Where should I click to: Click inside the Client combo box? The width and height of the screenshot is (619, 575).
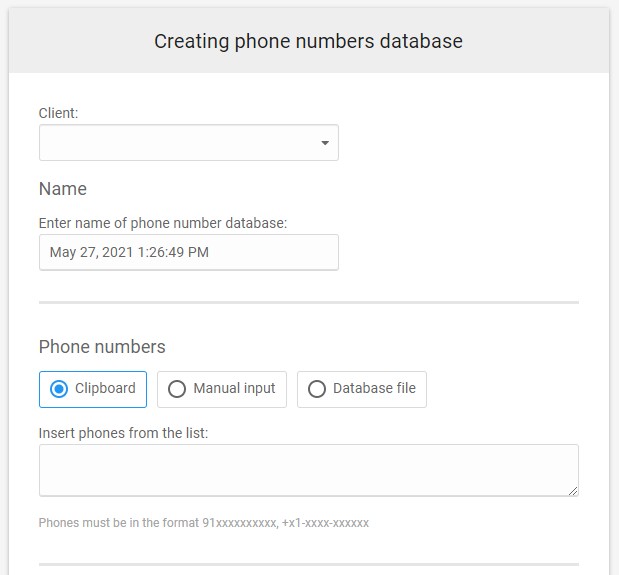click(180, 143)
